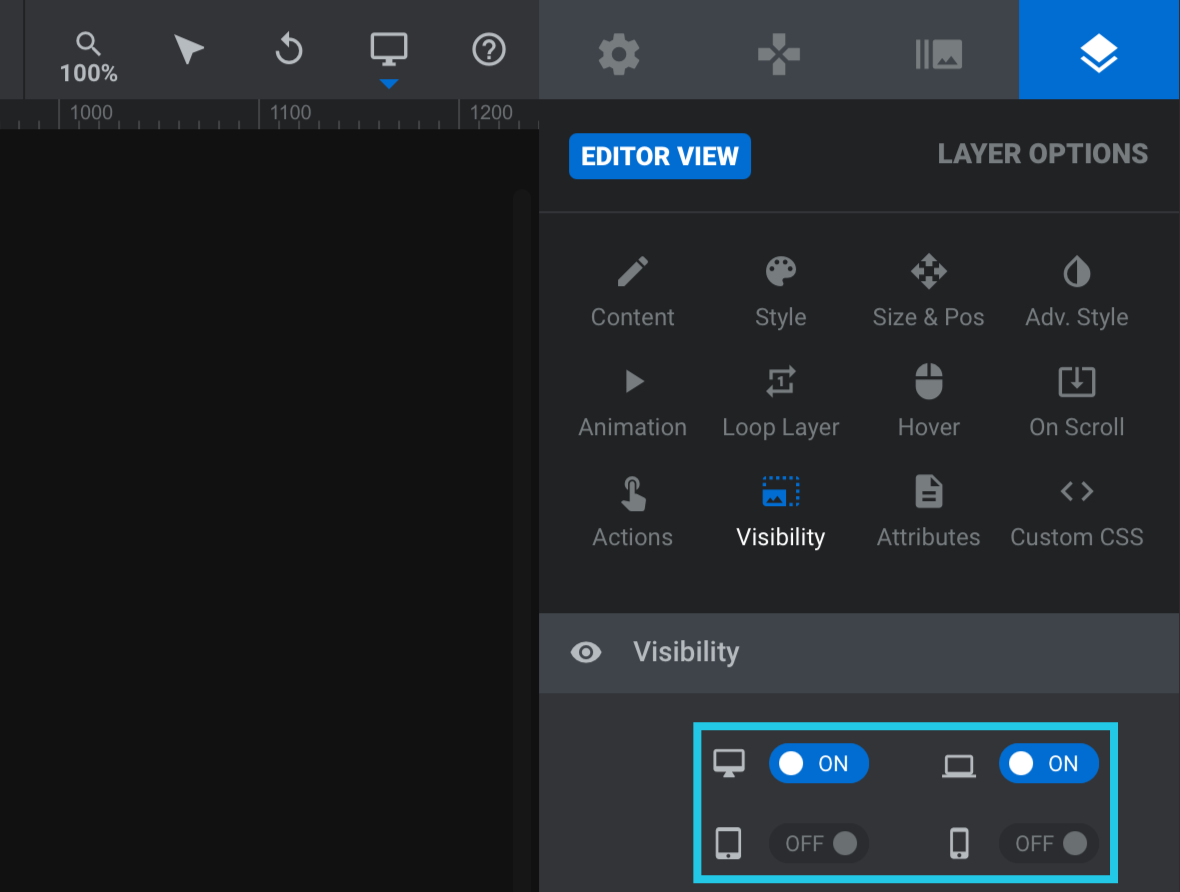Collapse the Visibility panel header
This screenshot has height=892, width=1180.
tap(859, 653)
